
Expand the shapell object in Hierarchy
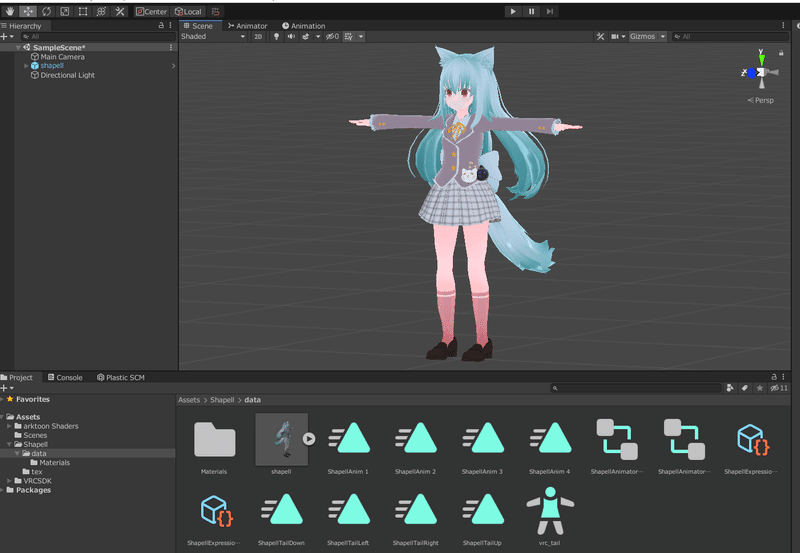point(26,66)
